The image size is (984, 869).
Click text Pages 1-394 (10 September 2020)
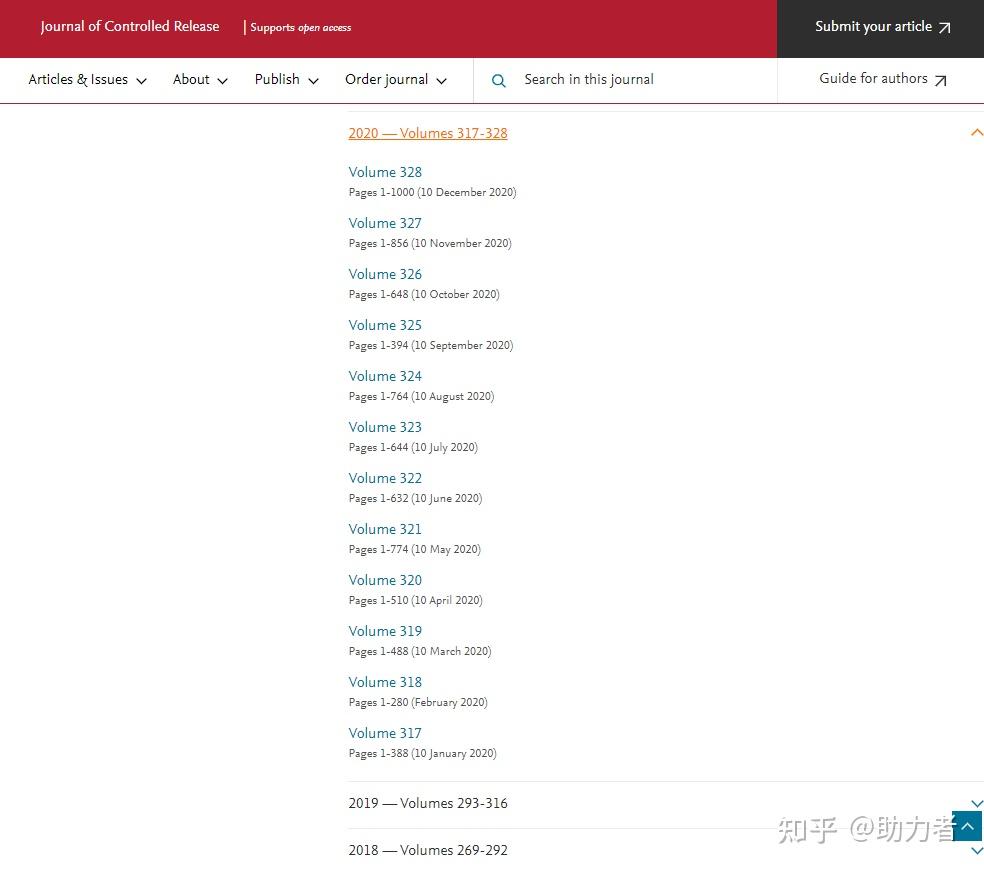click(x=430, y=346)
